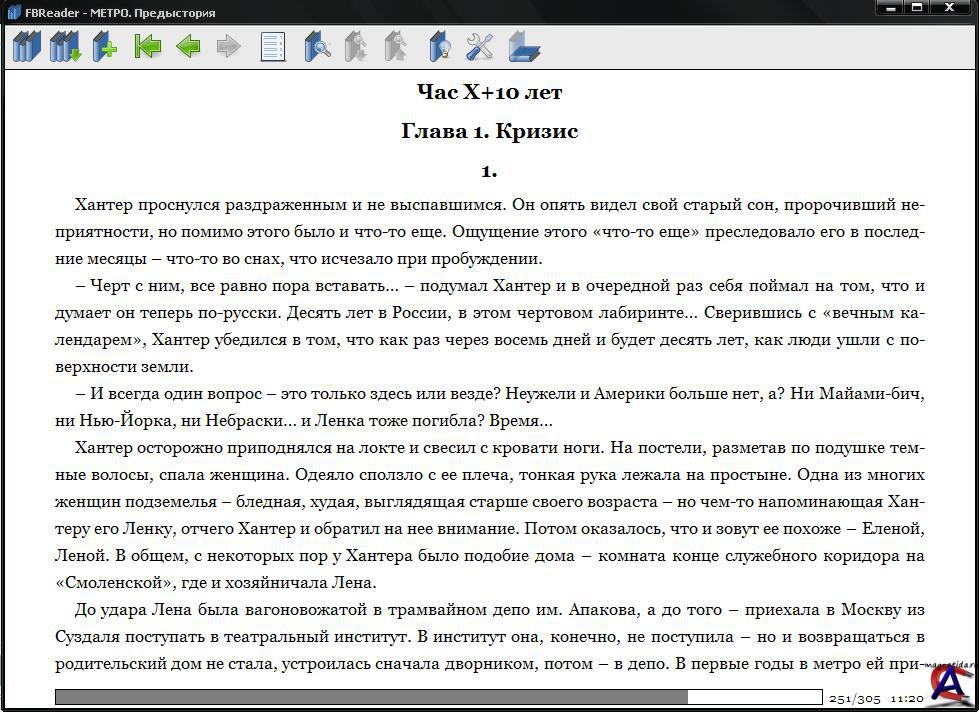Click the grayed forward arrow
979x712 pixels.
pyautogui.click(x=229, y=47)
